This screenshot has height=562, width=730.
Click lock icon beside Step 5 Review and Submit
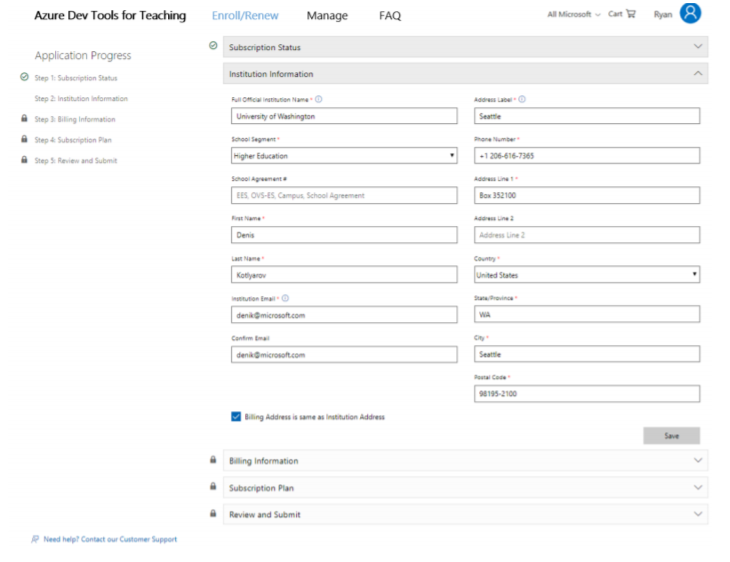(24, 160)
